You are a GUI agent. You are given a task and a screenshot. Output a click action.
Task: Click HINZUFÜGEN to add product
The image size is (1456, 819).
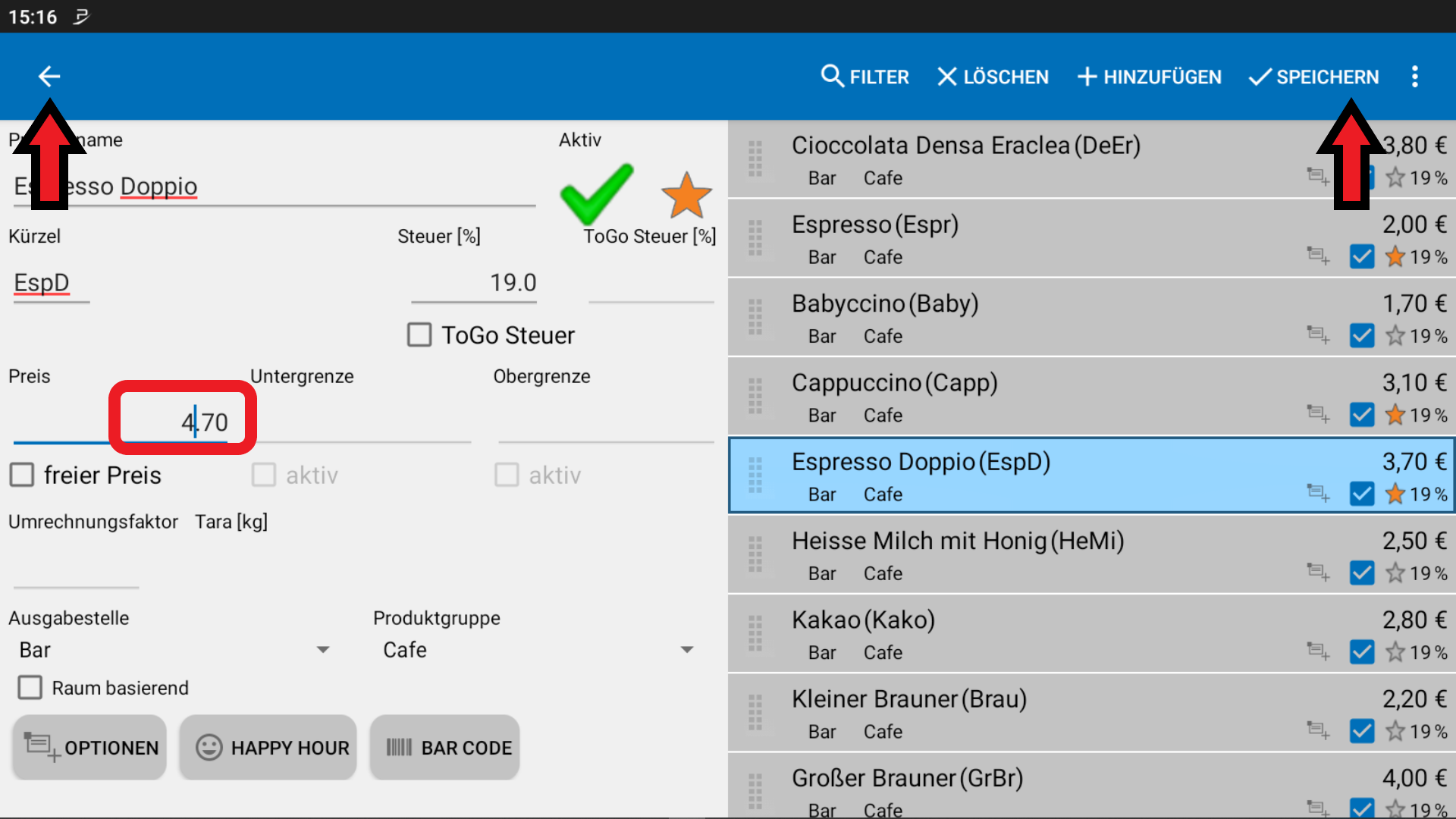(x=1149, y=77)
